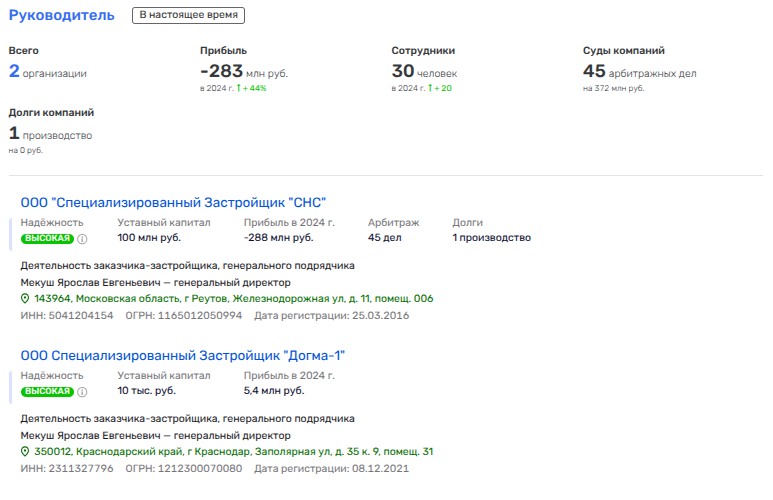Viewport: 773px width, 500px height.
Task: View "45 дел" under Арбитраж column
Action: point(384,238)
